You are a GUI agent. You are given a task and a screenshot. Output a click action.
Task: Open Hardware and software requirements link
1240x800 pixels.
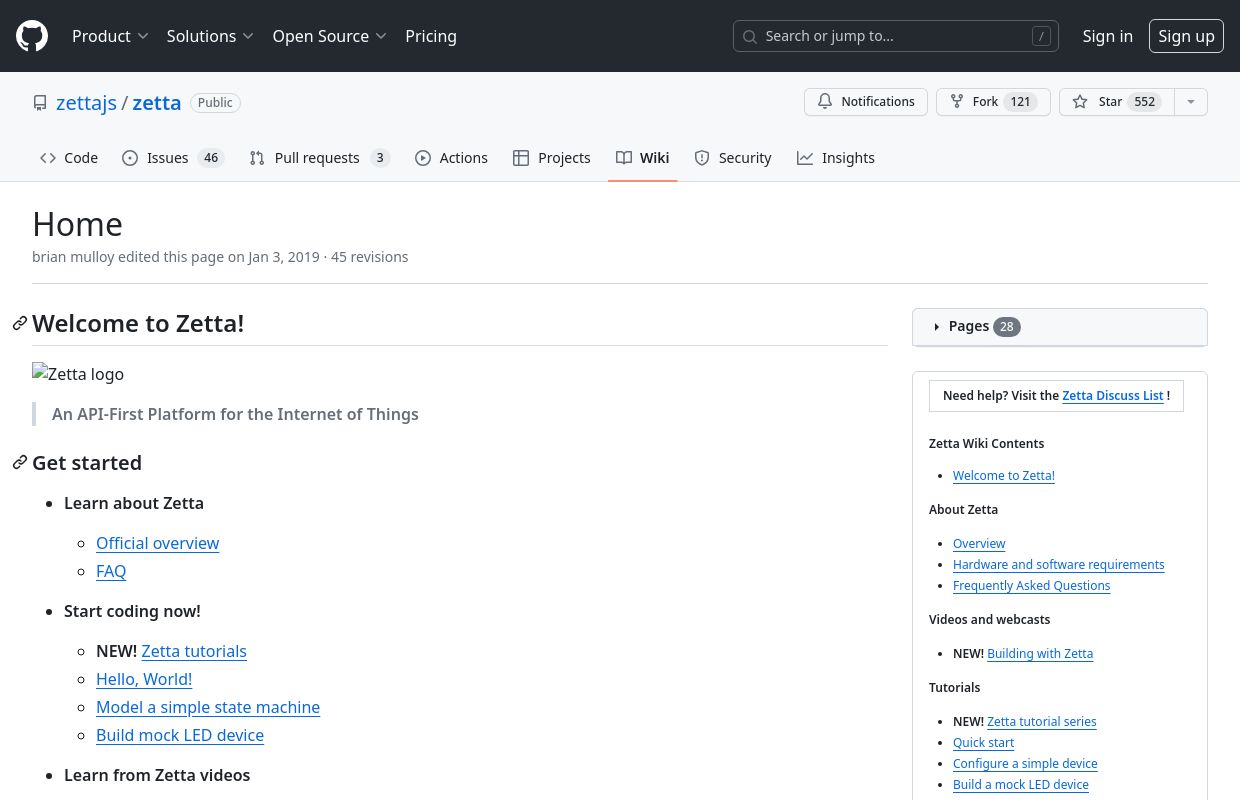(x=1059, y=565)
